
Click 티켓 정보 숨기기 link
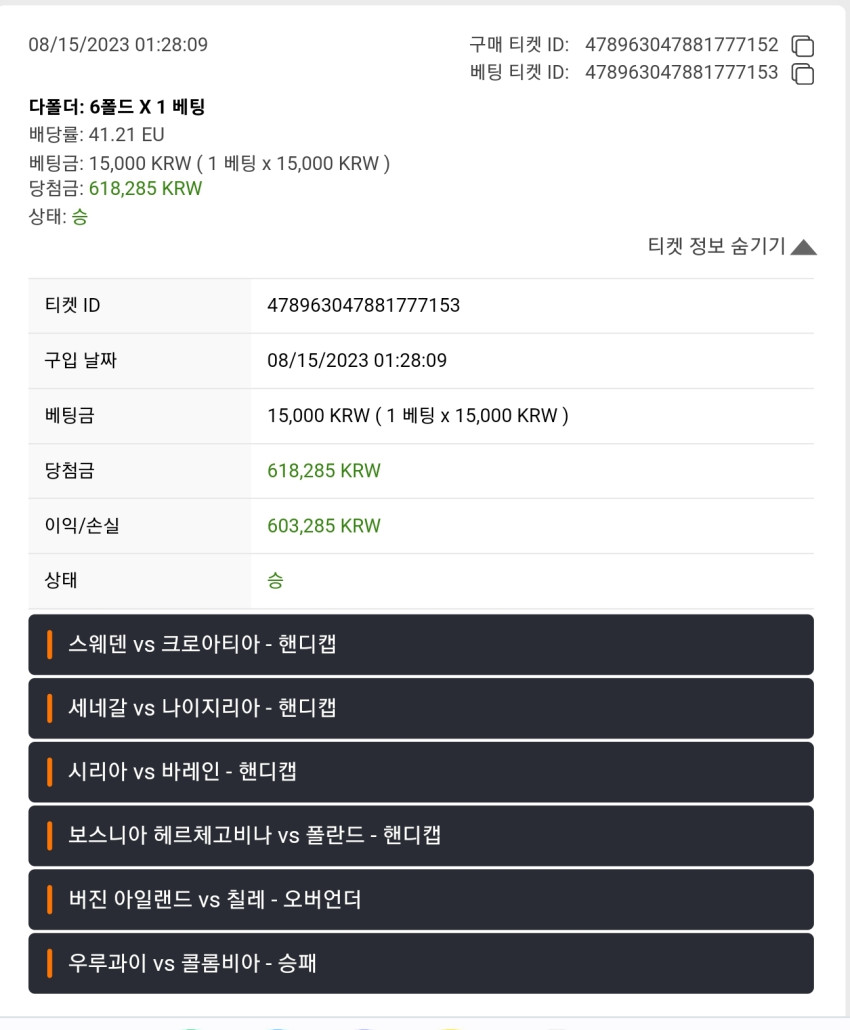(x=716, y=246)
